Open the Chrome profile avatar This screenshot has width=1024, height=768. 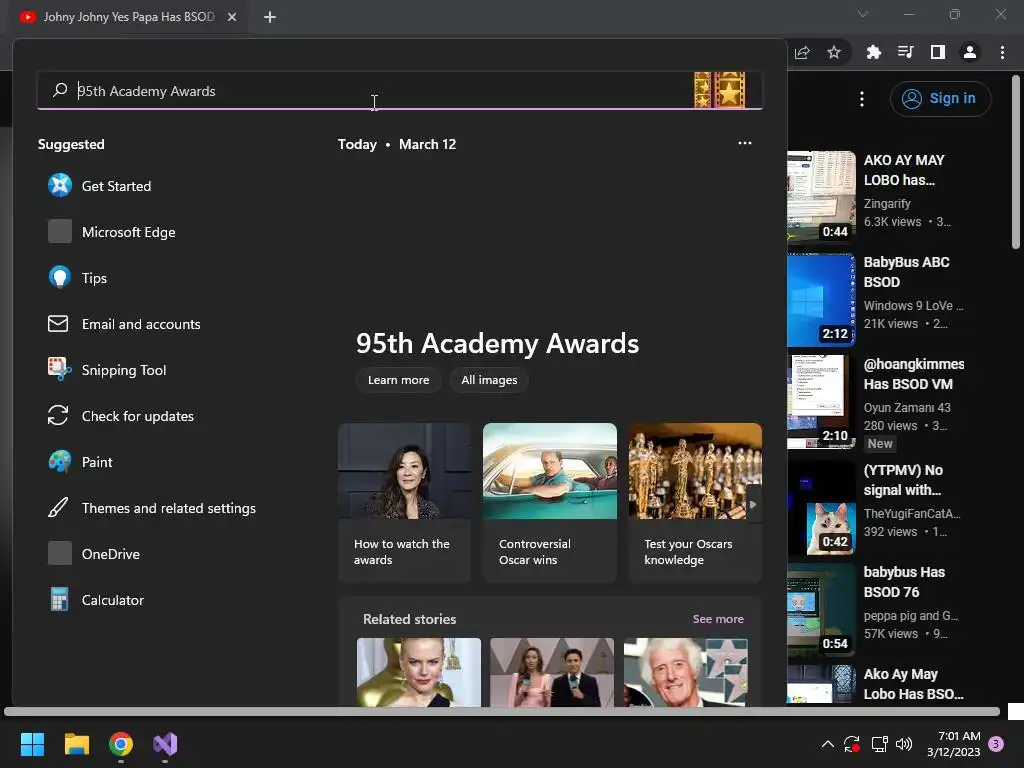(970, 52)
